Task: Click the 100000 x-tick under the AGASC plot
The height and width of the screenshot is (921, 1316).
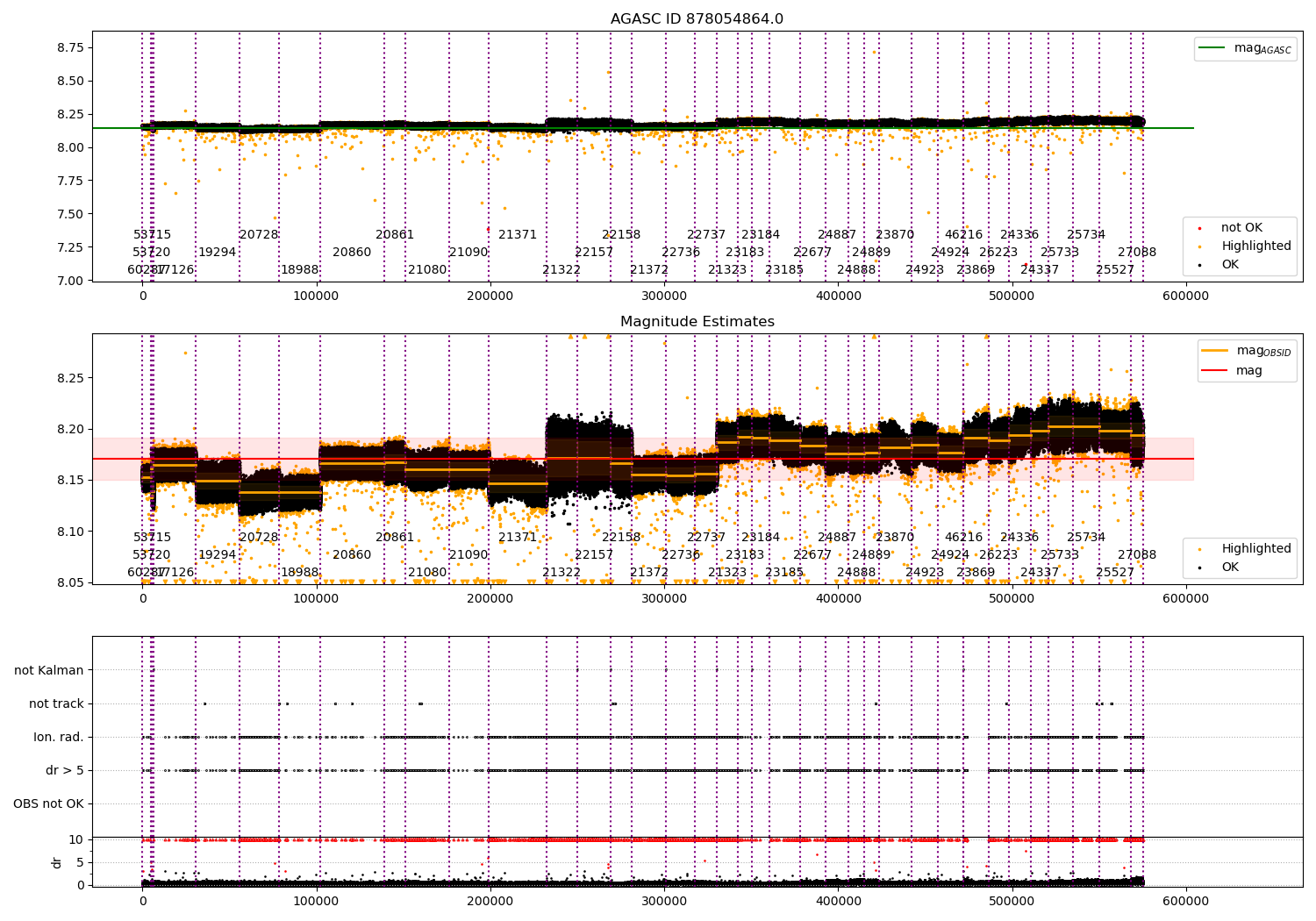Action: [316, 296]
